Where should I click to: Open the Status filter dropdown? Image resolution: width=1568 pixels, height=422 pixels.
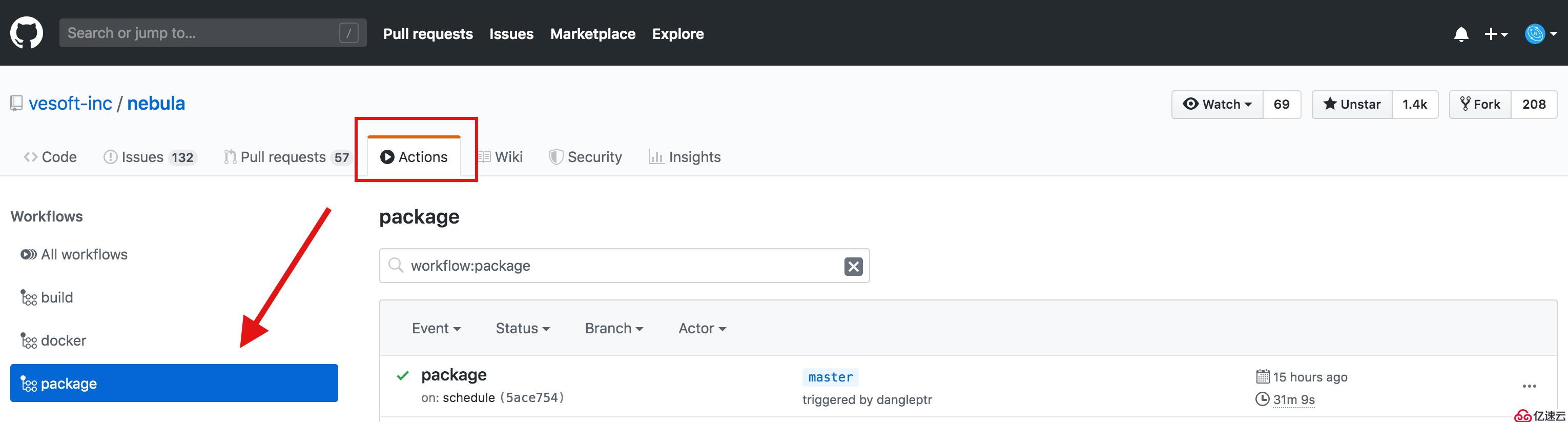tap(522, 329)
